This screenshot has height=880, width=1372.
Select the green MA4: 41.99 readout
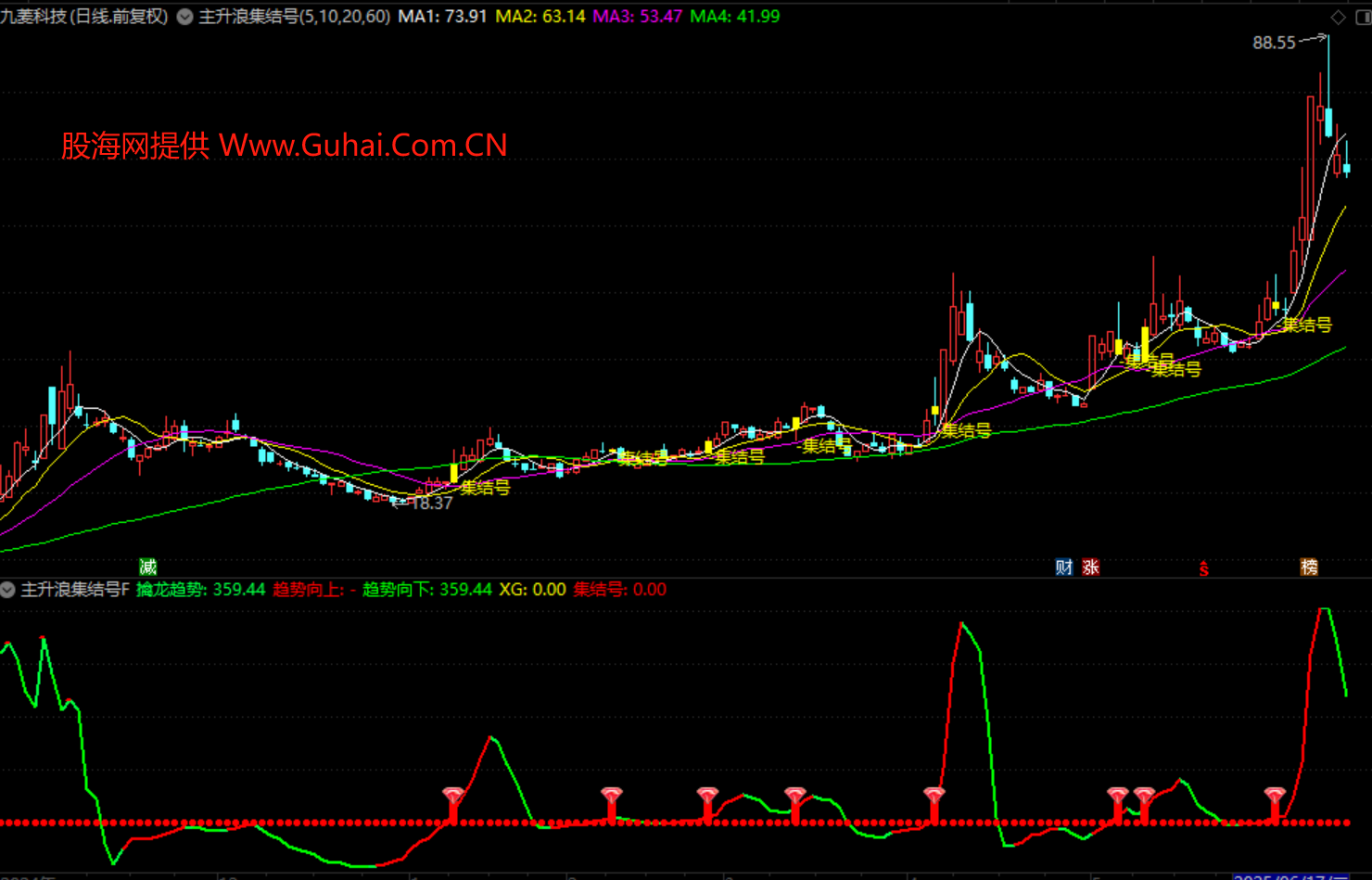pyautogui.click(x=735, y=17)
